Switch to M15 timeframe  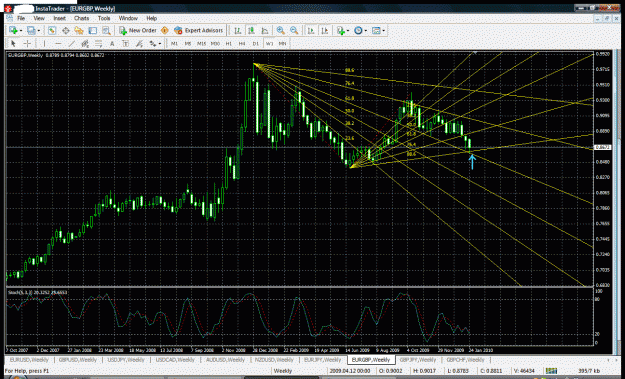(x=201, y=43)
